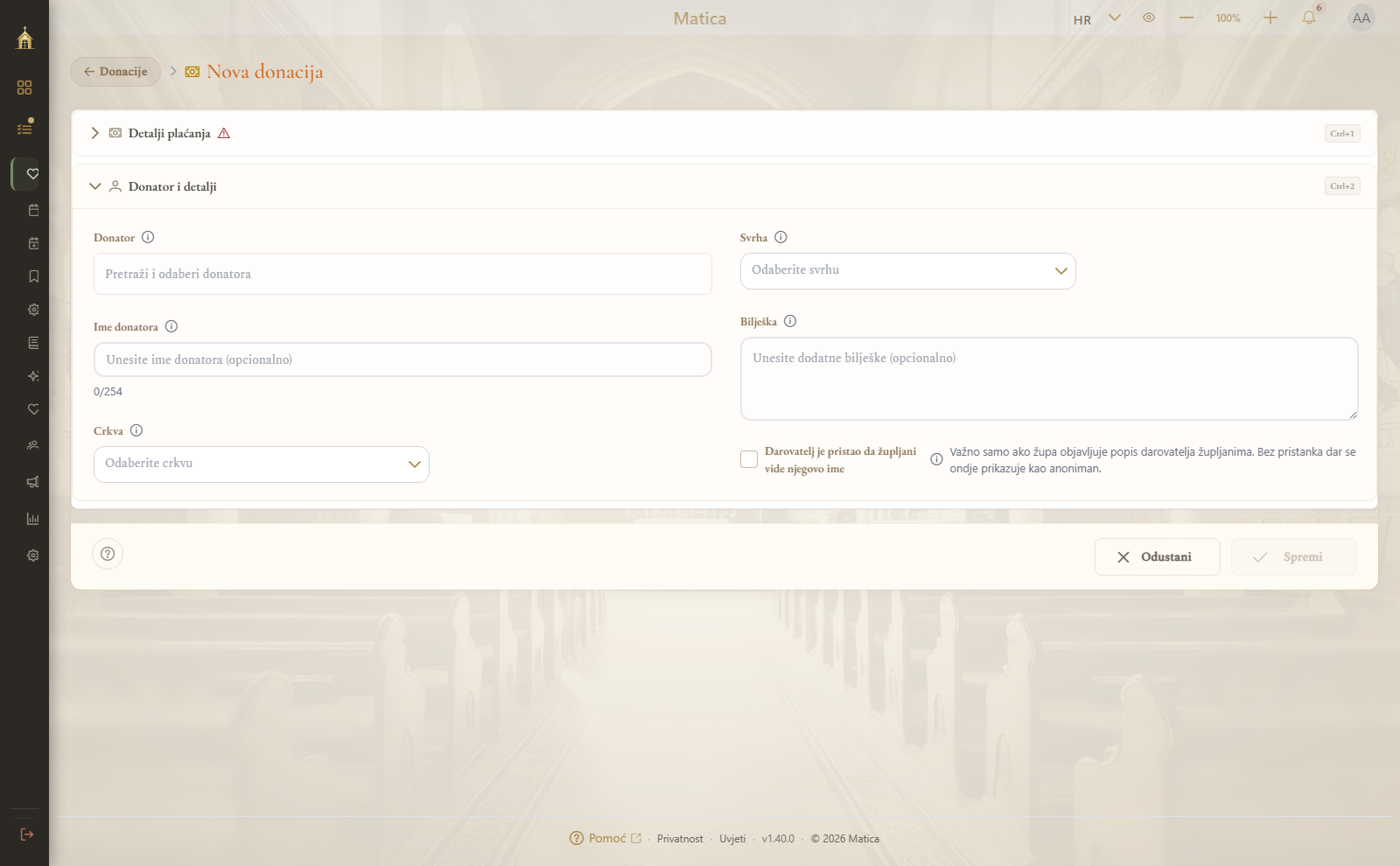Click the donor search input field
This screenshot has height=866, width=1400.
[x=402, y=274]
